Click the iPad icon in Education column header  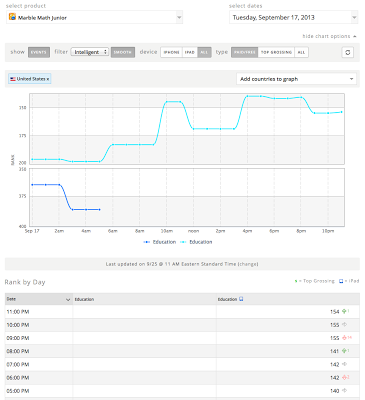point(241,299)
